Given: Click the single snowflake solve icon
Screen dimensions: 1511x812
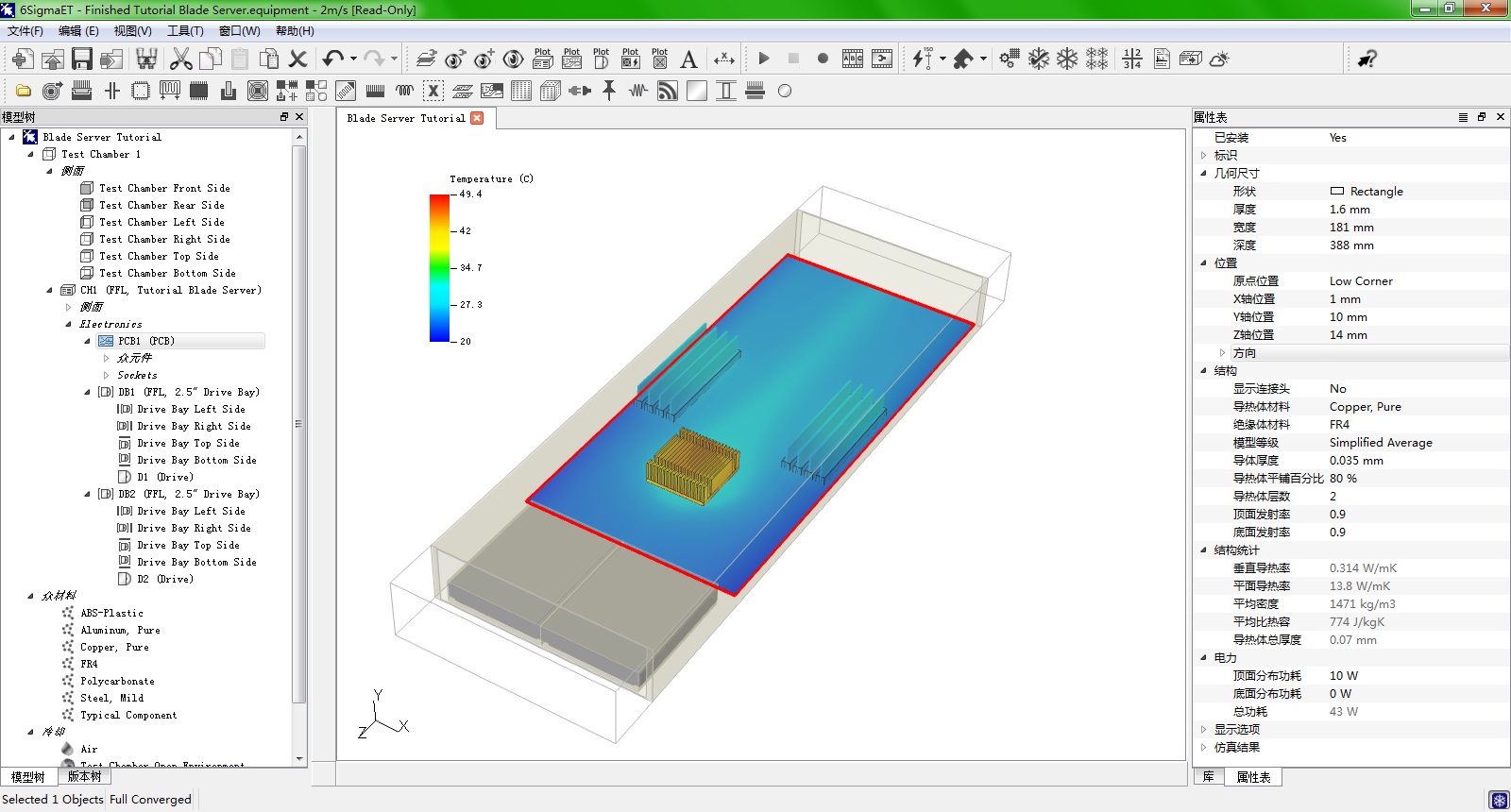Looking at the screenshot, I should [1067, 59].
